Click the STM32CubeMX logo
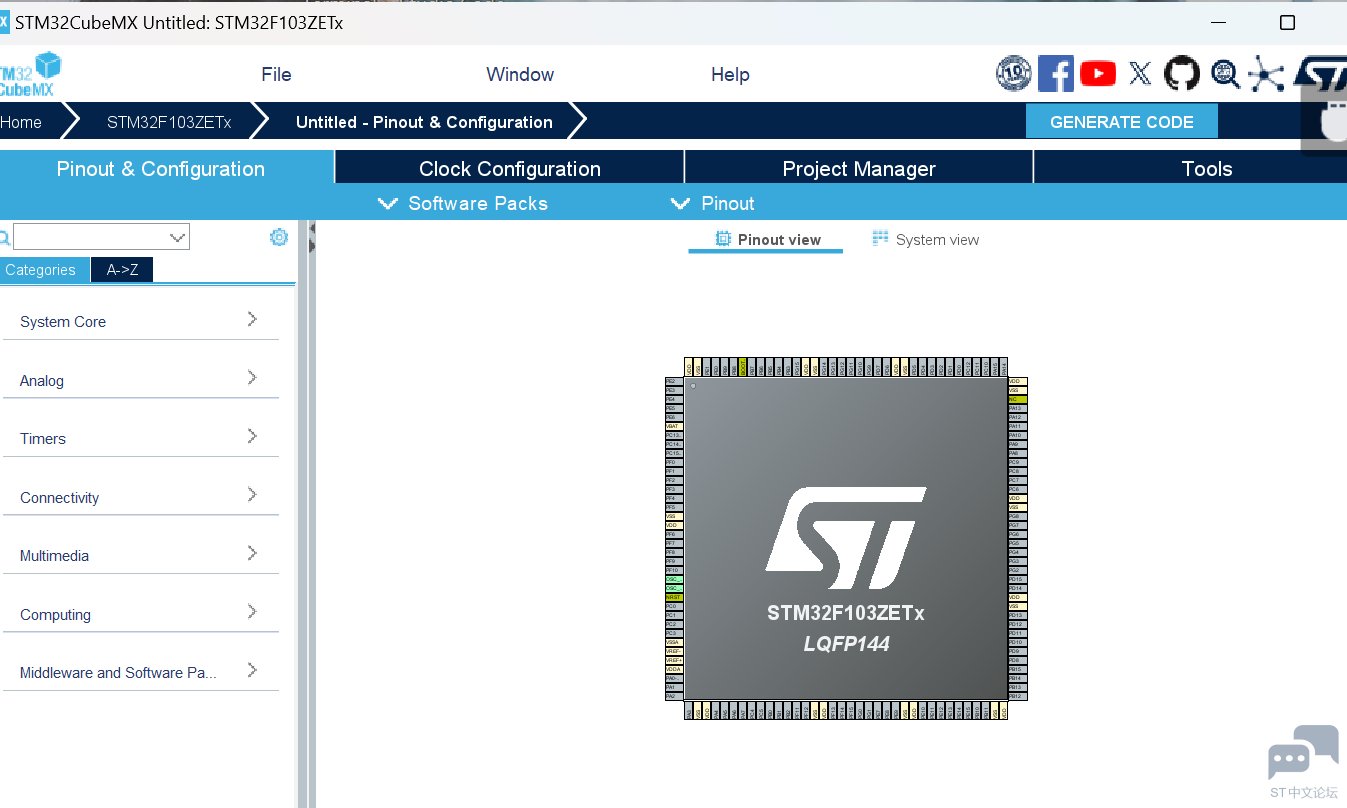Screen dimensions: 1347x808 point(30,74)
